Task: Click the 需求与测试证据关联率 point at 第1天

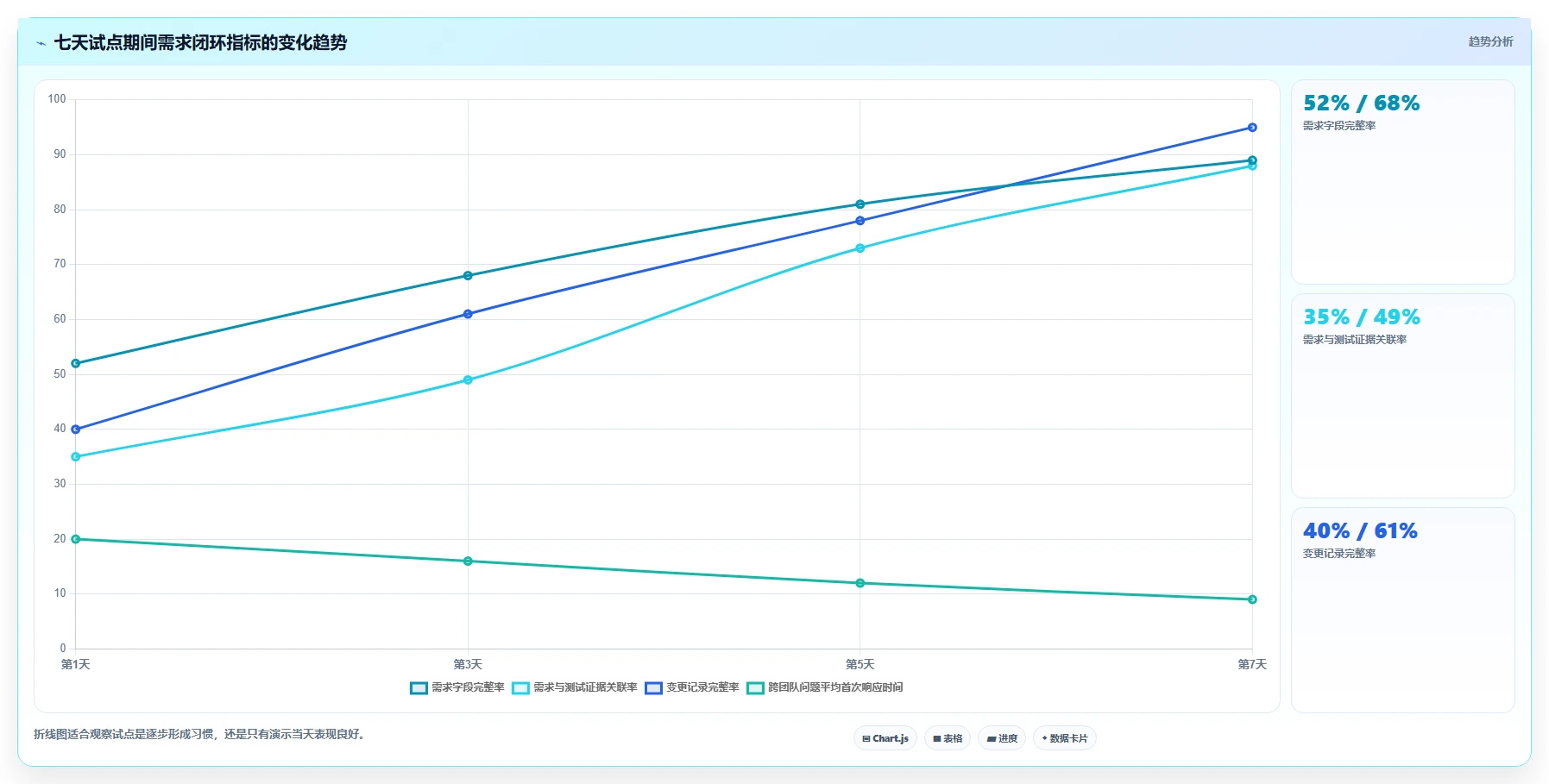Action: coord(76,457)
